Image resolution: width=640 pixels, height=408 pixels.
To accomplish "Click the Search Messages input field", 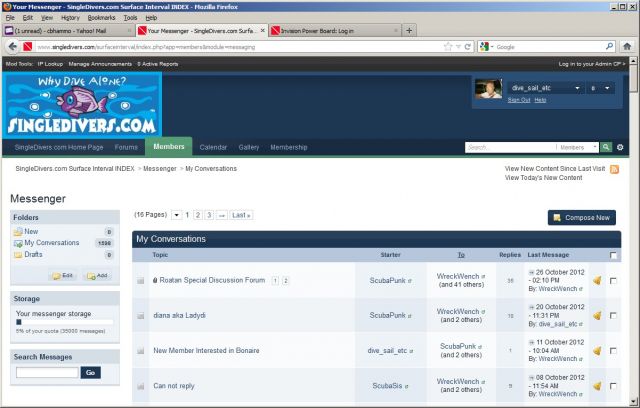I will pyautogui.click(x=47, y=373).
